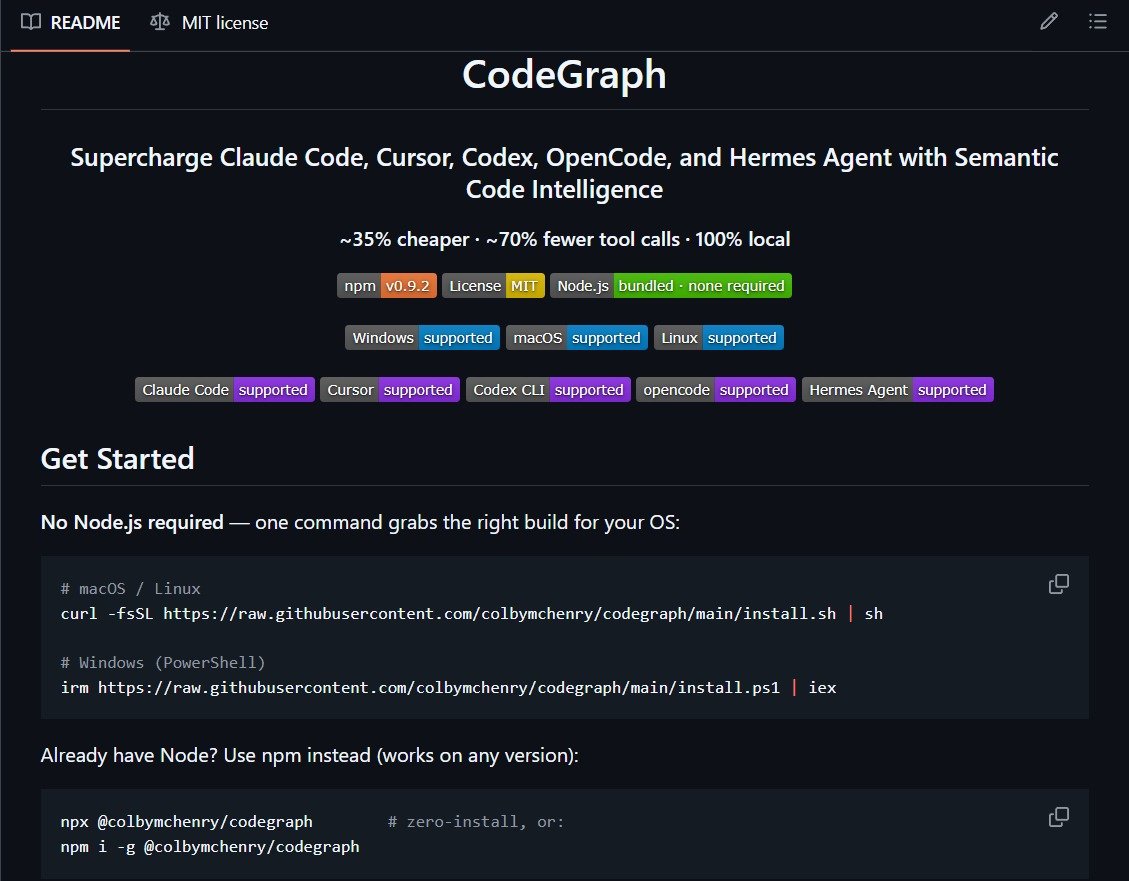Click the CodeGraph heading

click(x=564, y=75)
